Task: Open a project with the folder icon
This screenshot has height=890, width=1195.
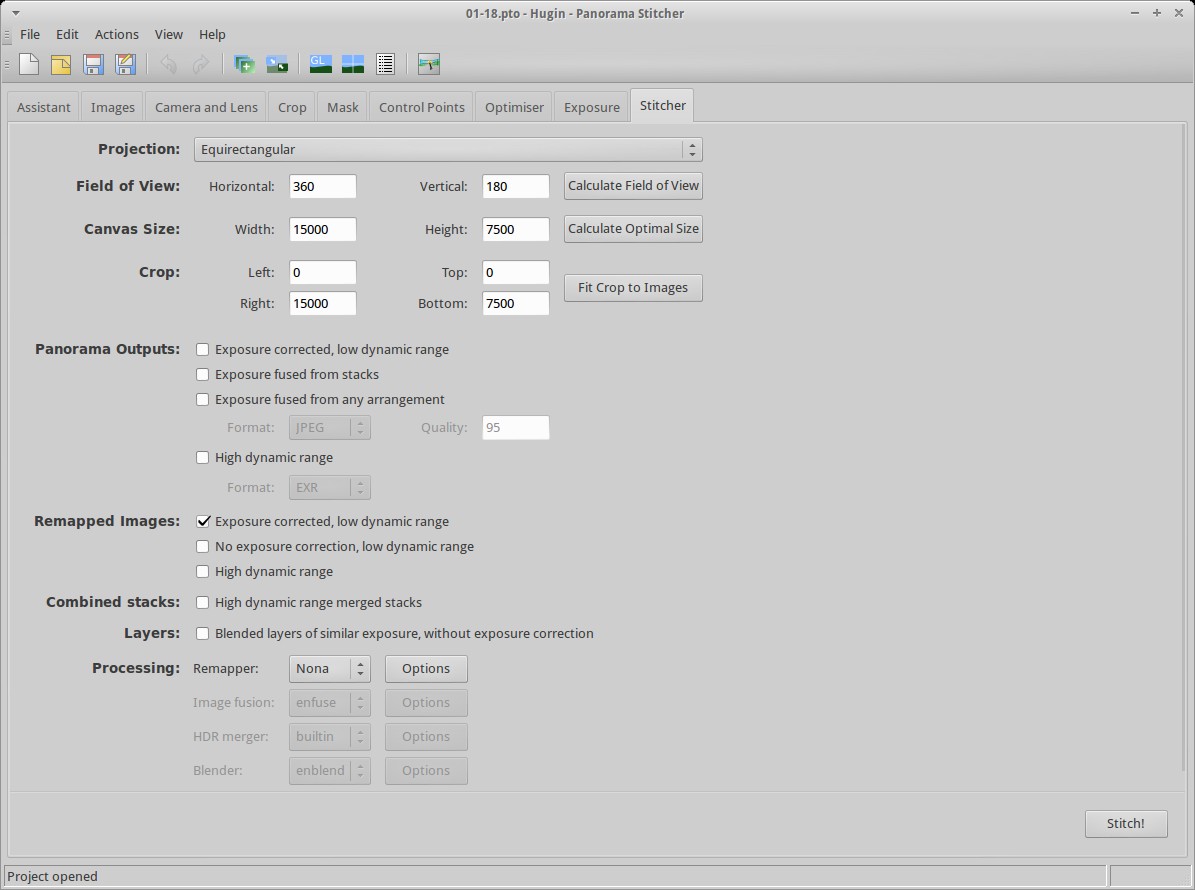Action: (61, 64)
